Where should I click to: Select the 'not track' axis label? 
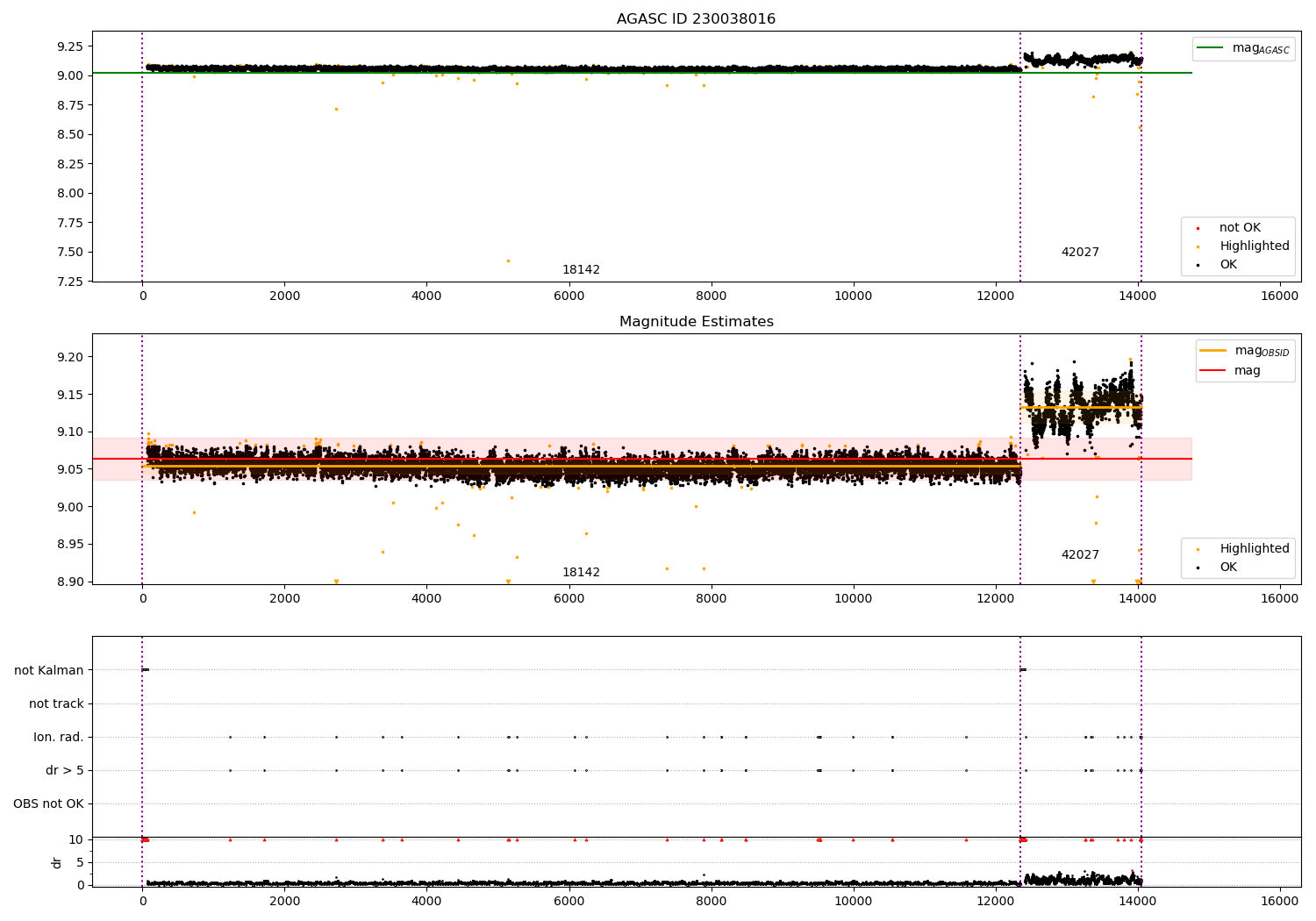click(56, 704)
